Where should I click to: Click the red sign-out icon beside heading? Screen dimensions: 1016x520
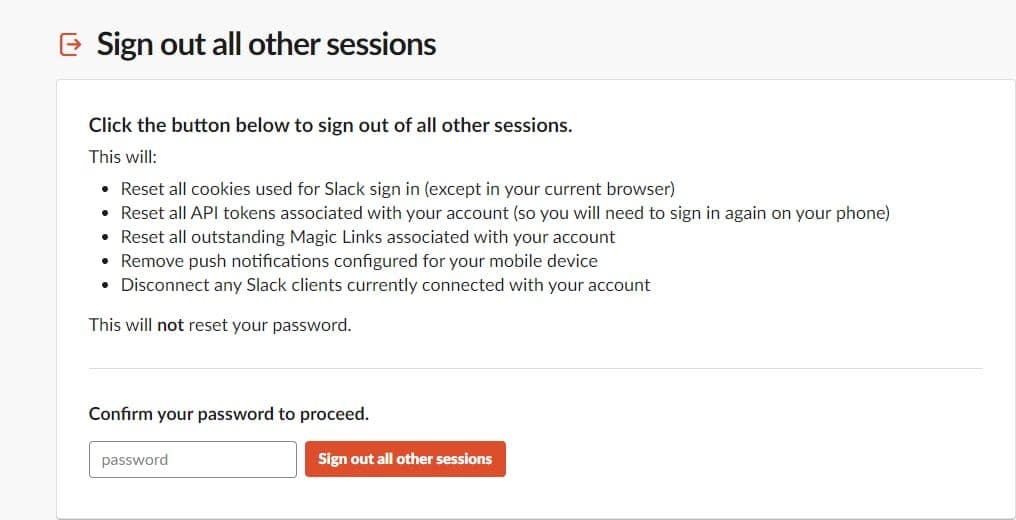pyautogui.click(x=70, y=44)
